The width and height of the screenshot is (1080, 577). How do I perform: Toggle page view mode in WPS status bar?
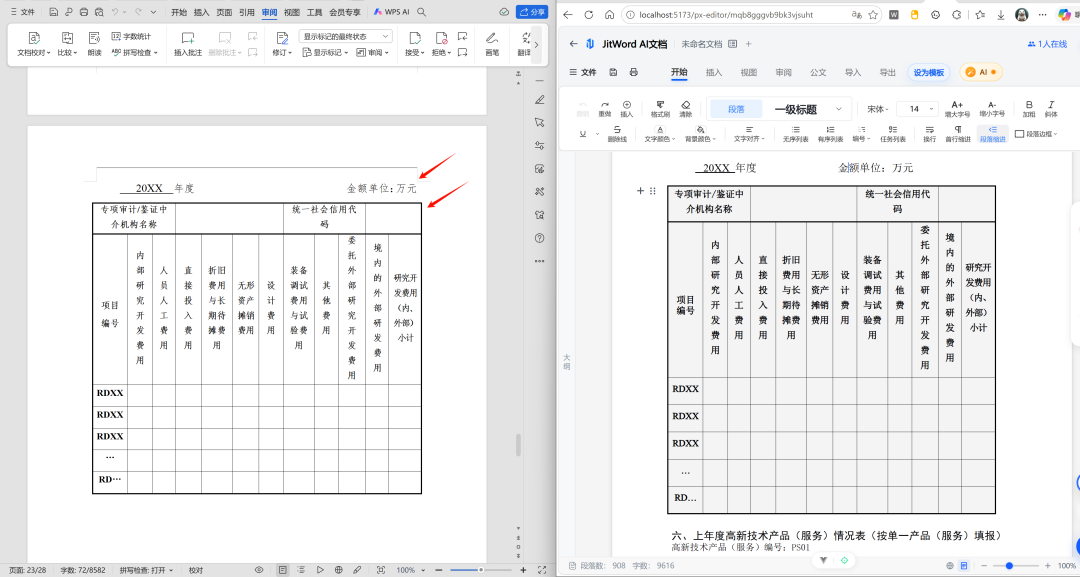pos(282,570)
